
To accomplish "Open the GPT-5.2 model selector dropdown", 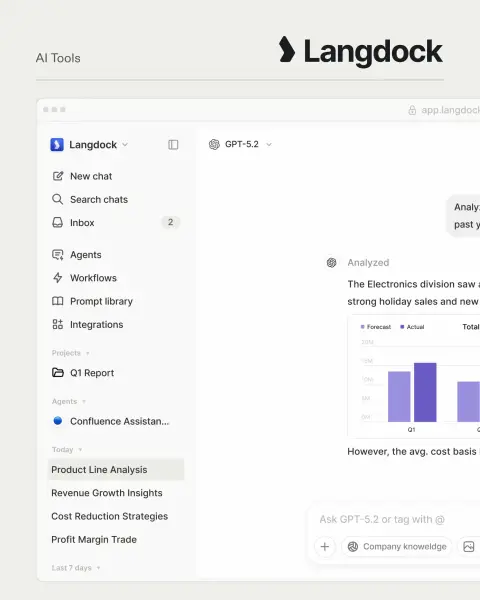I will click(x=240, y=144).
